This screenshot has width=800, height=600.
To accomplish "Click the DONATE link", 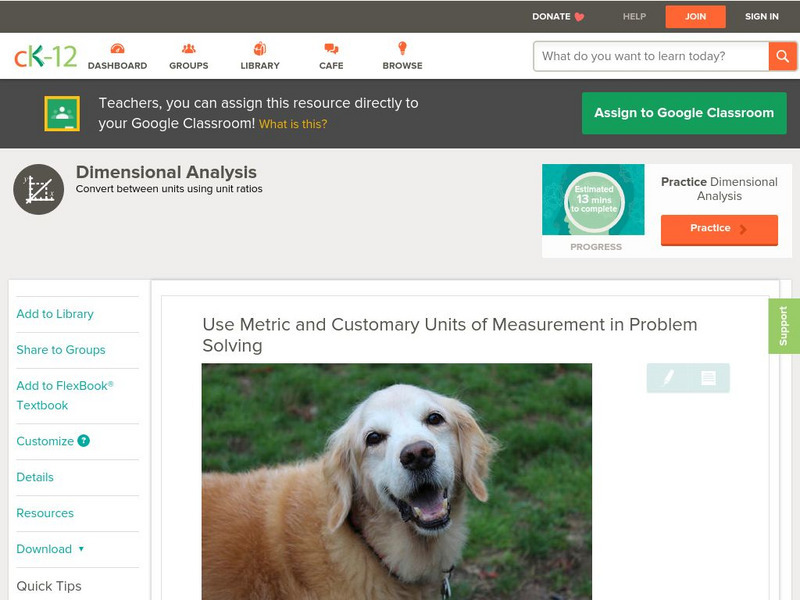I will [x=551, y=17].
